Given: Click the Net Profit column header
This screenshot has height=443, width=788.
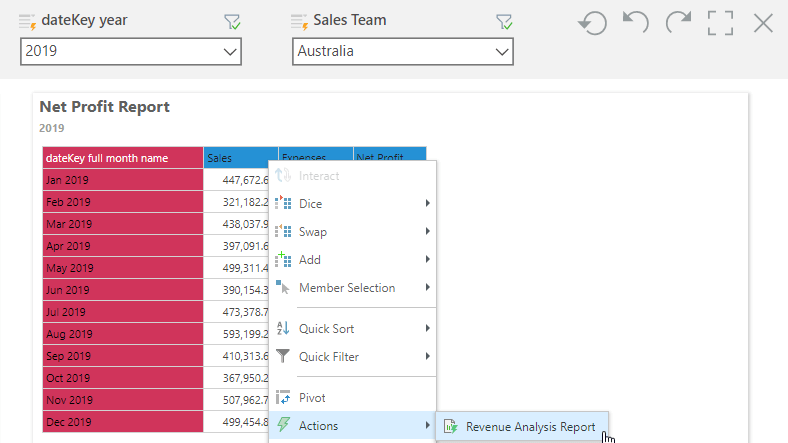Looking at the screenshot, I should coord(390,154).
